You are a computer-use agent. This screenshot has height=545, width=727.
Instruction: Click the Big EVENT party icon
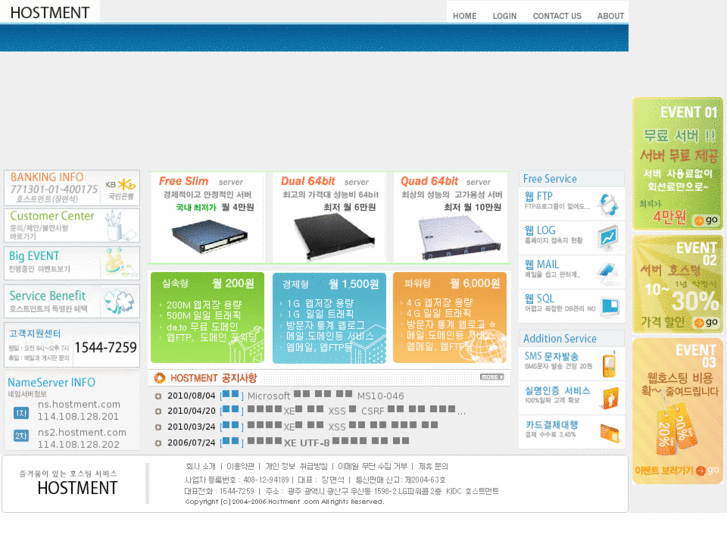(119, 263)
